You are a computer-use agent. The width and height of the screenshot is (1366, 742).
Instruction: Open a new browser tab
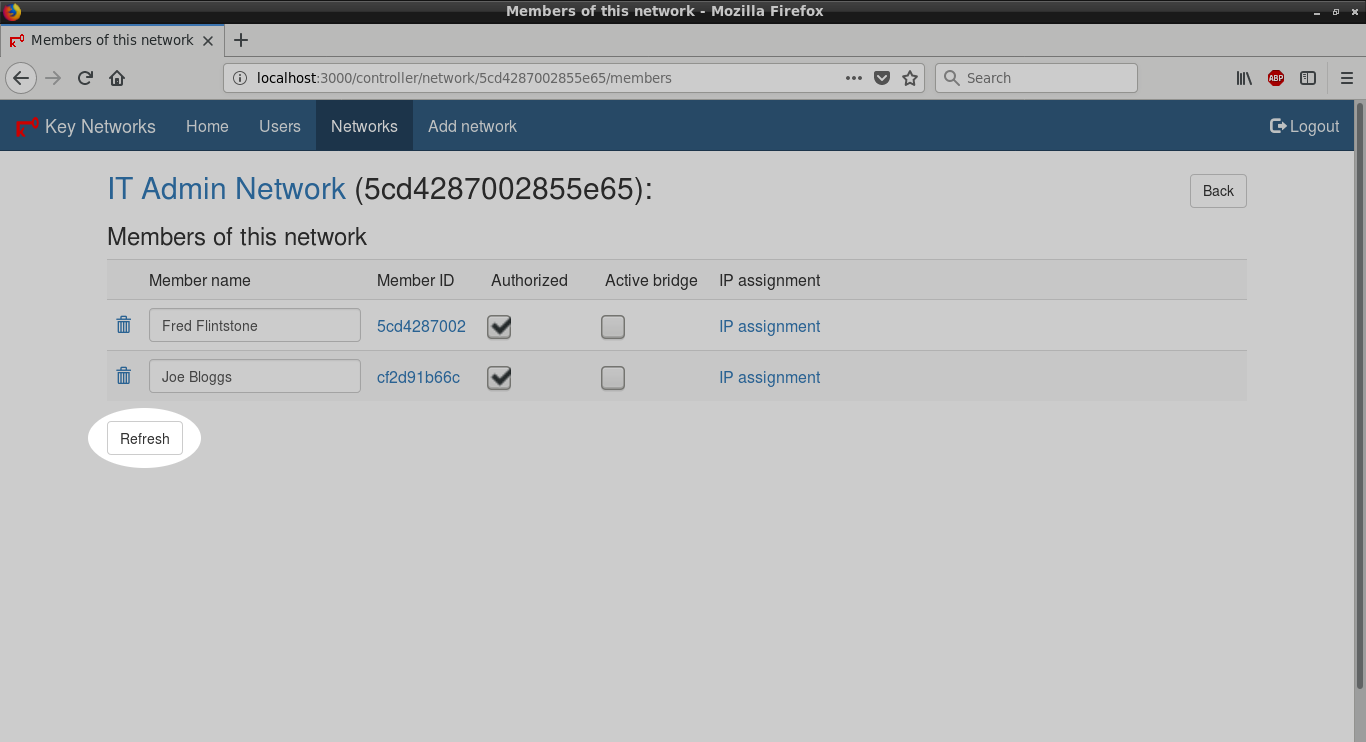(x=240, y=40)
